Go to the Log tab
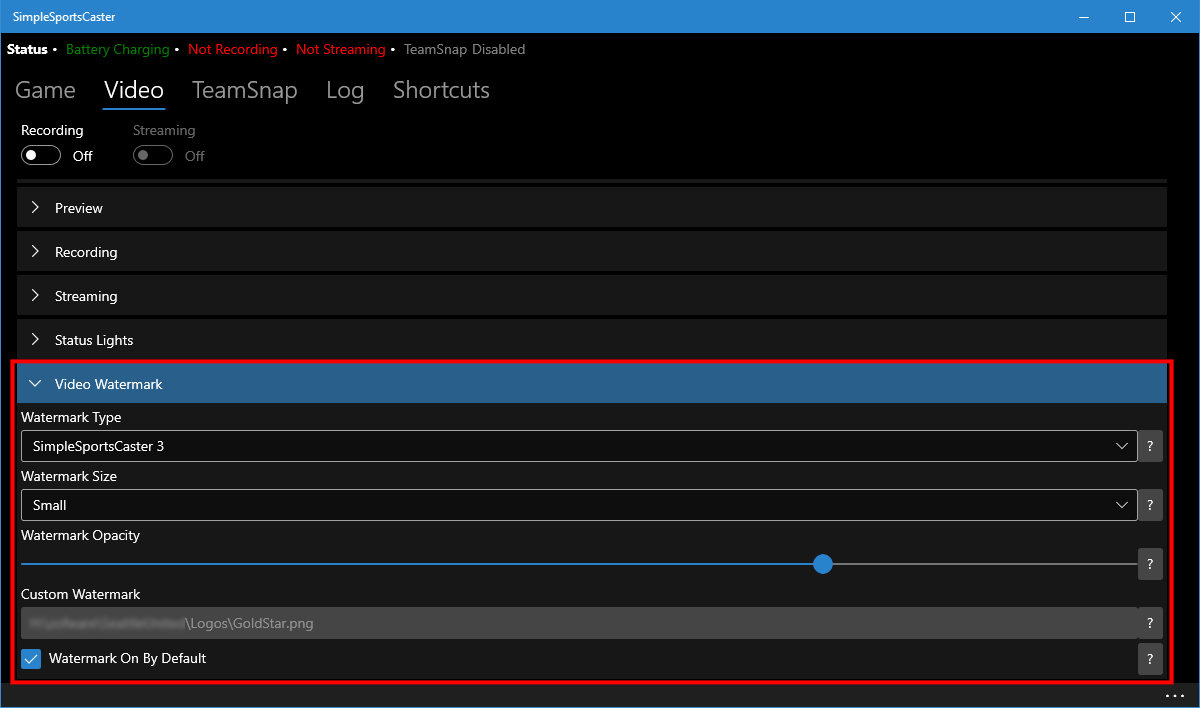 (x=345, y=90)
